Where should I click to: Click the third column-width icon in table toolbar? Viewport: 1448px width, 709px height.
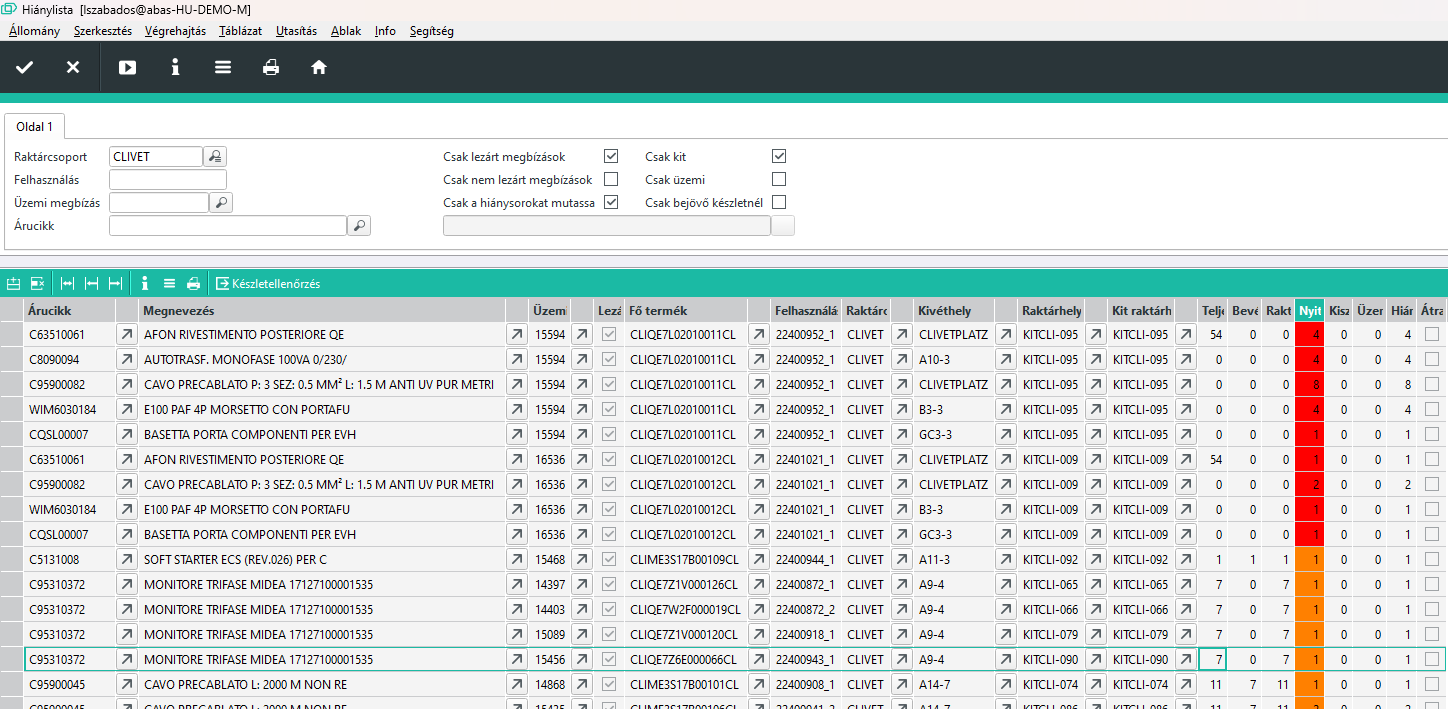115,284
